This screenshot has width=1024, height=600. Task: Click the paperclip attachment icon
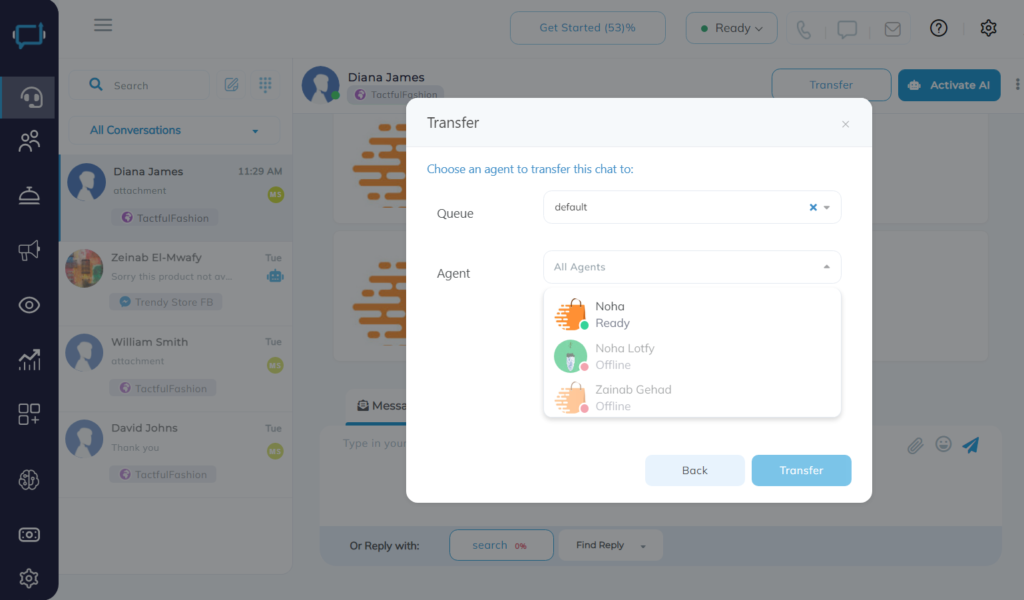(915, 445)
